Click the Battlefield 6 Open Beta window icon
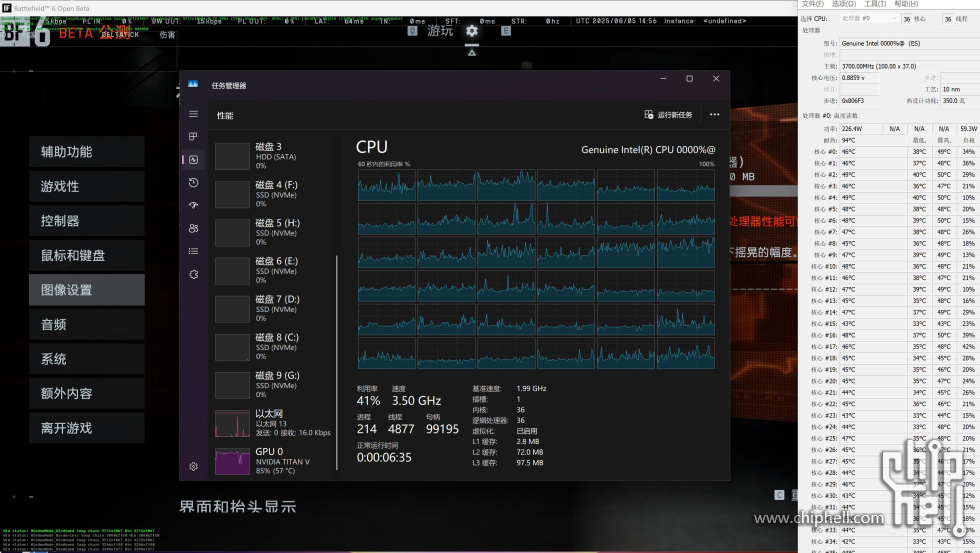 point(7,8)
